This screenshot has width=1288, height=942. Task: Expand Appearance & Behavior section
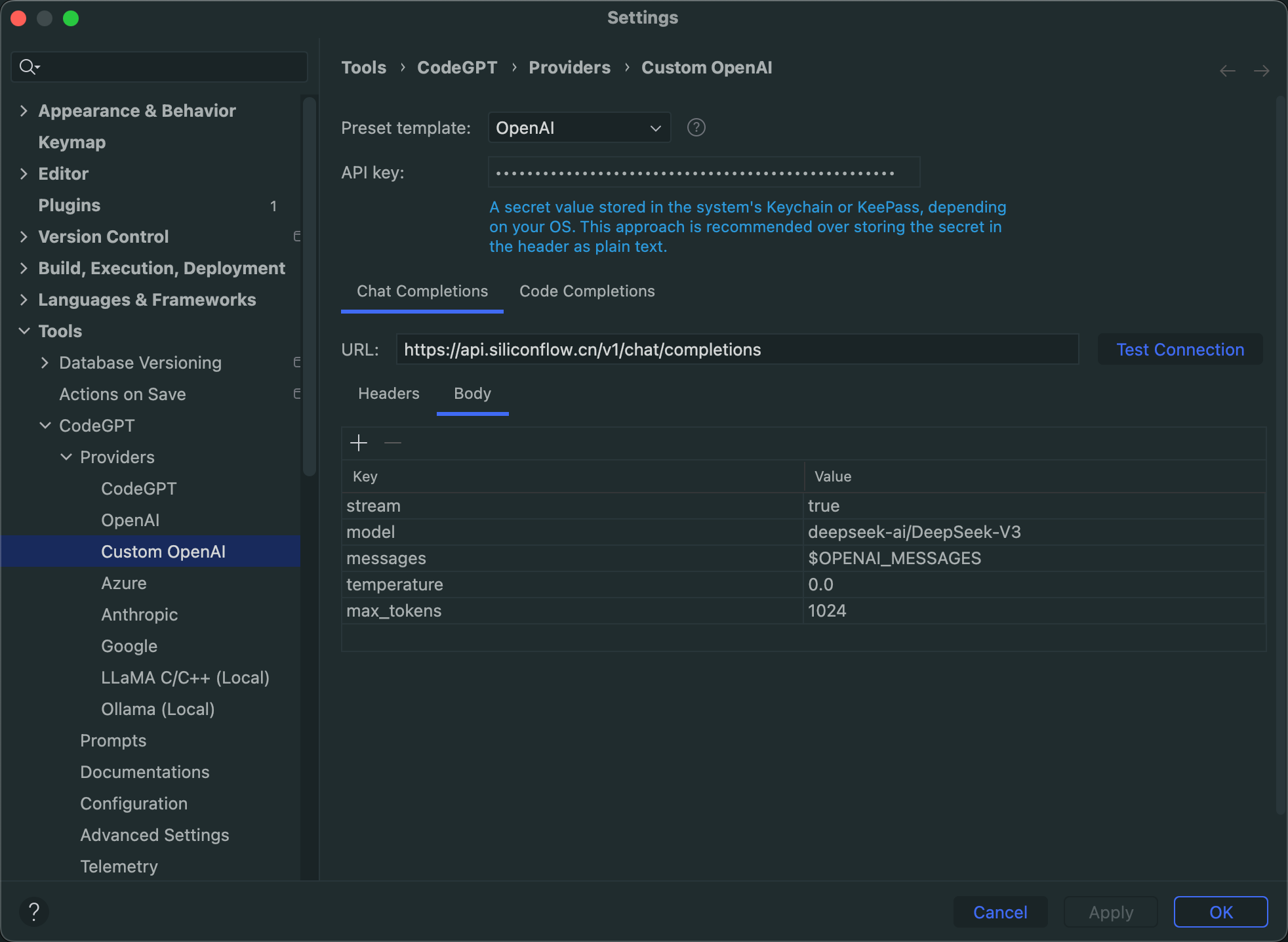click(x=24, y=111)
